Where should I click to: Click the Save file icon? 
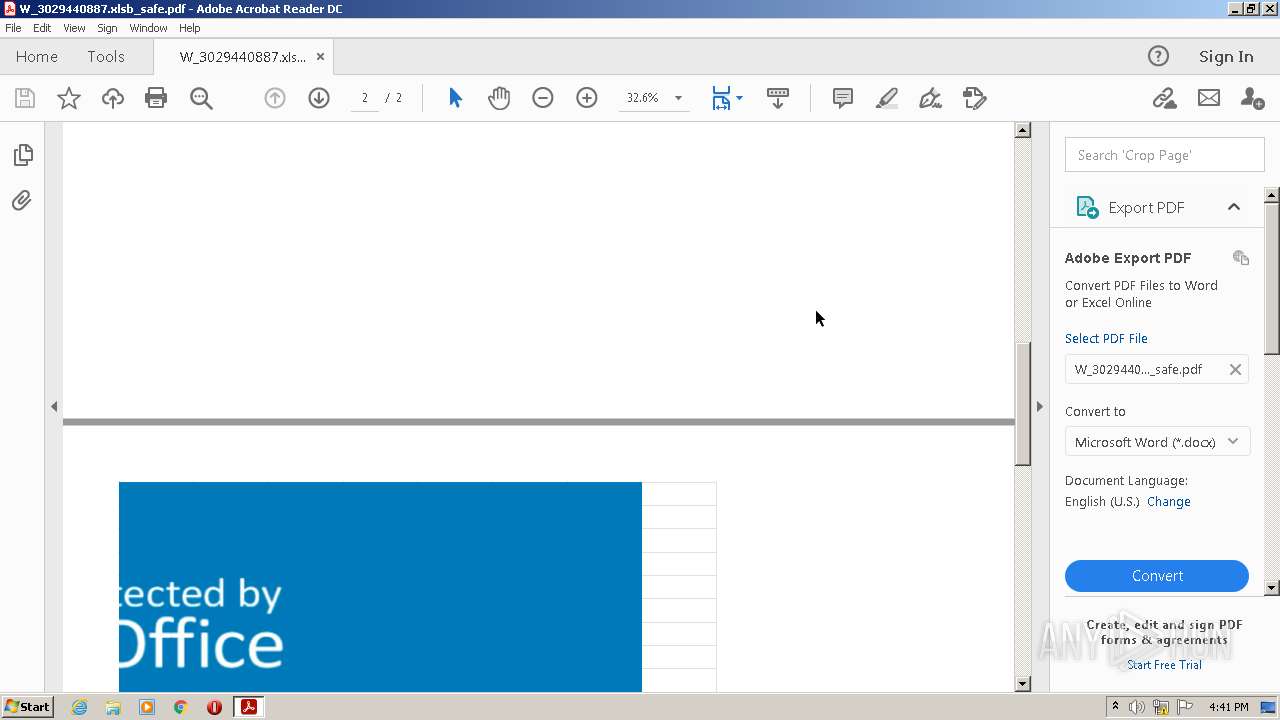[25, 98]
